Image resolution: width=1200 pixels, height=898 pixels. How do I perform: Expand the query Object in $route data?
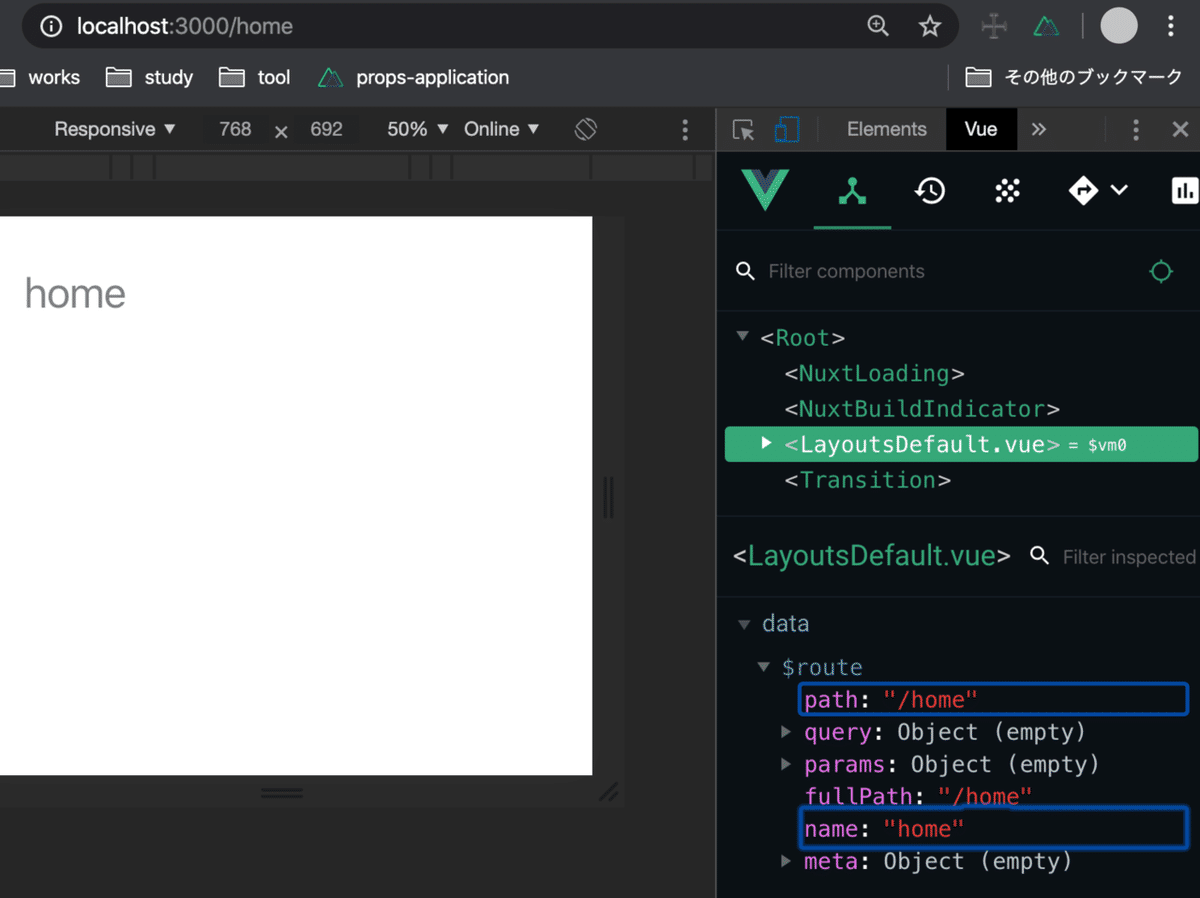pos(785,731)
